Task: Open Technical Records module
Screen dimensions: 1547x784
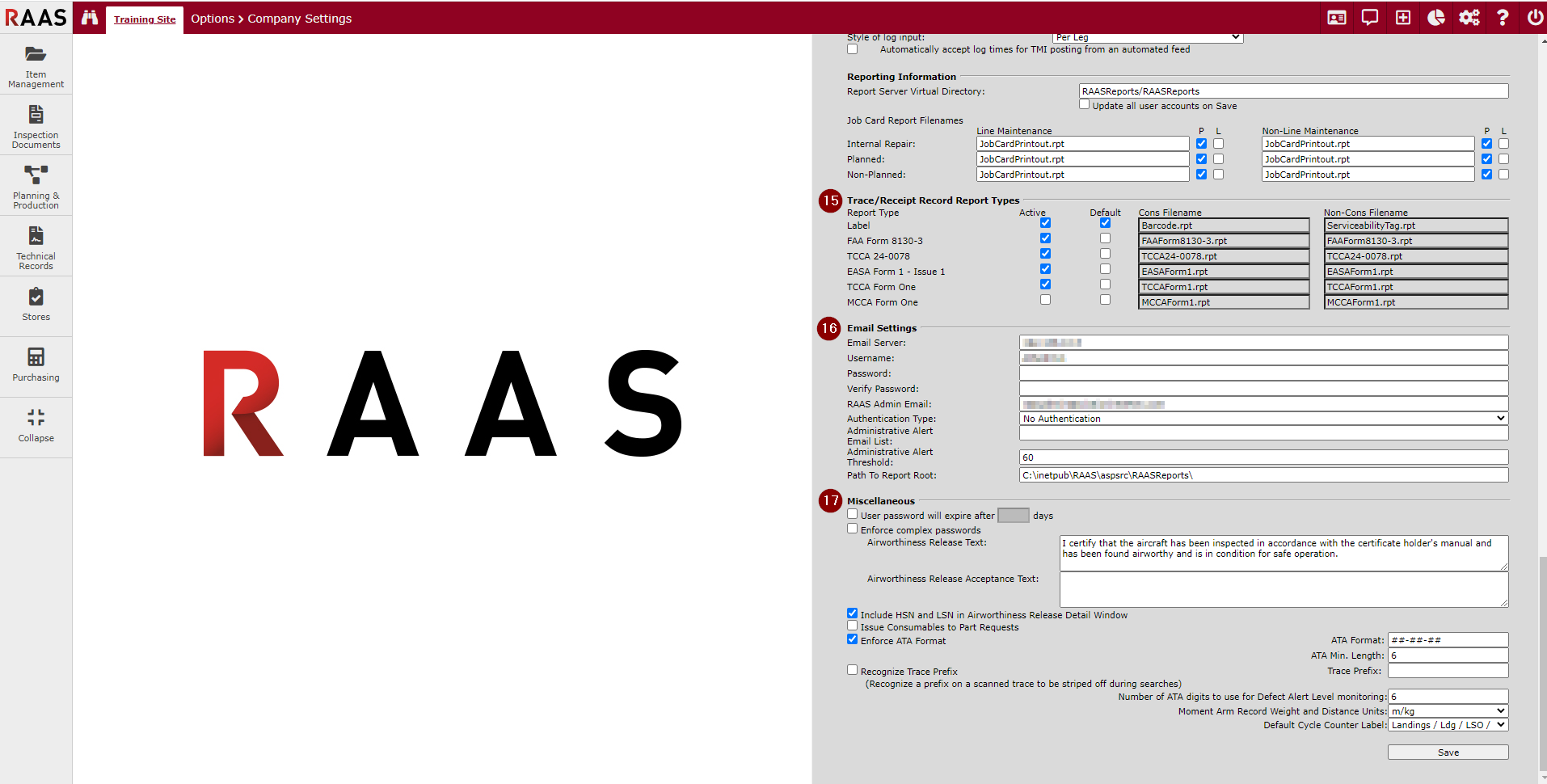Action: [36, 247]
